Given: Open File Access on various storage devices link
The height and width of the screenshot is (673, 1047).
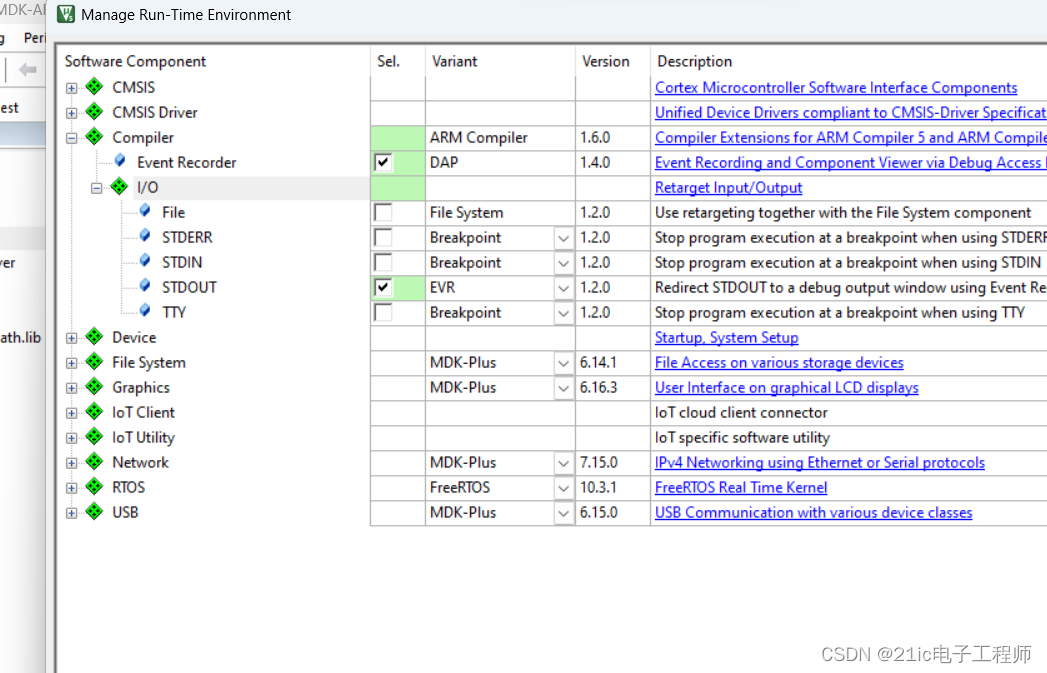Looking at the screenshot, I should pyautogui.click(x=779, y=363).
